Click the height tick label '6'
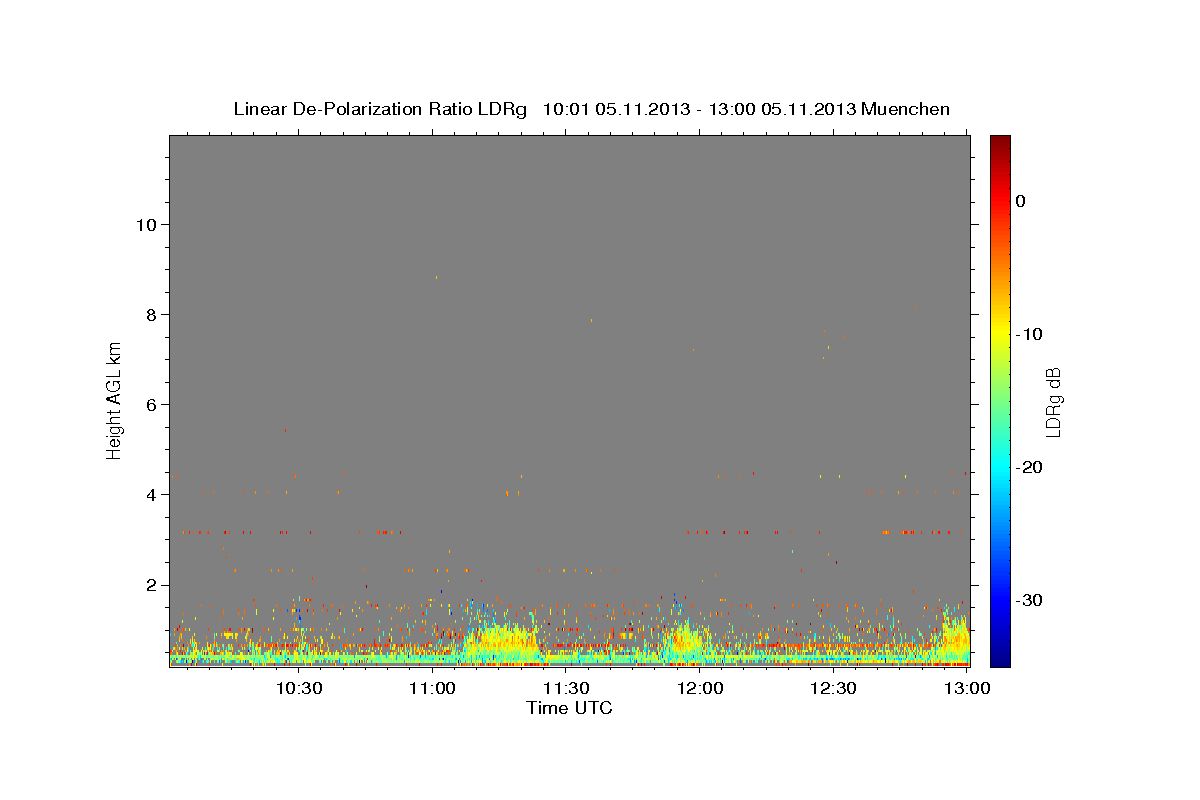The height and width of the screenshot is (800, 1200). point(151,404)
